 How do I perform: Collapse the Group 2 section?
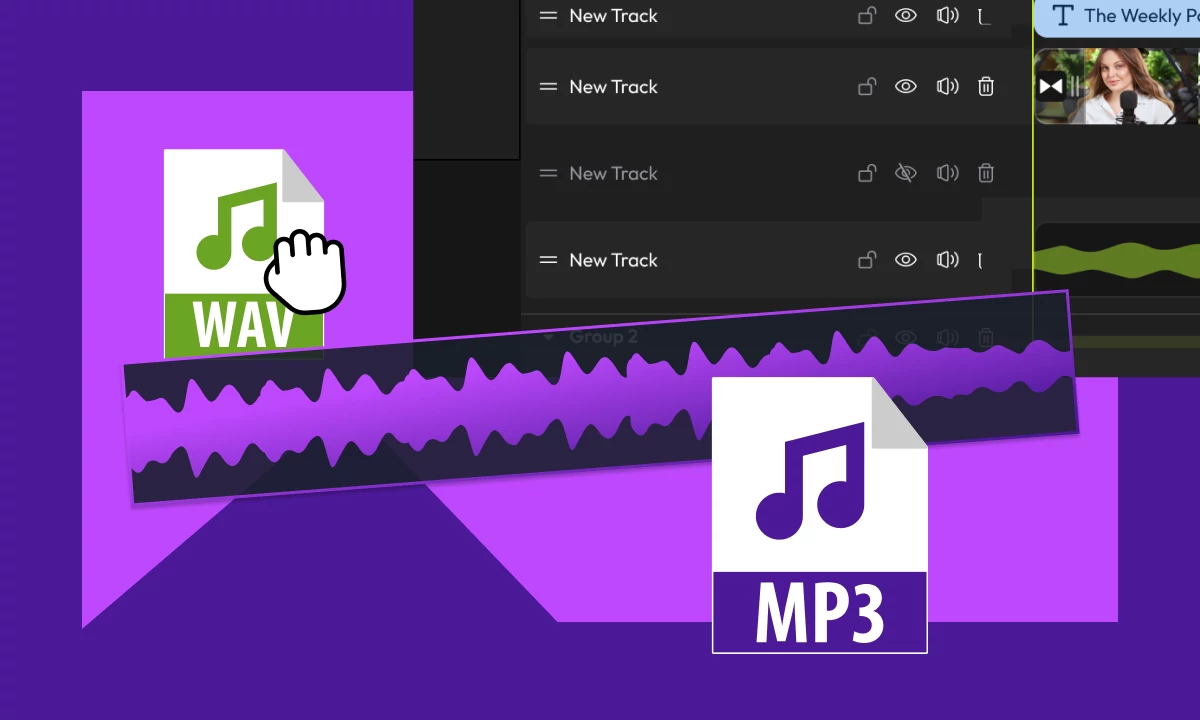point(548,337)
